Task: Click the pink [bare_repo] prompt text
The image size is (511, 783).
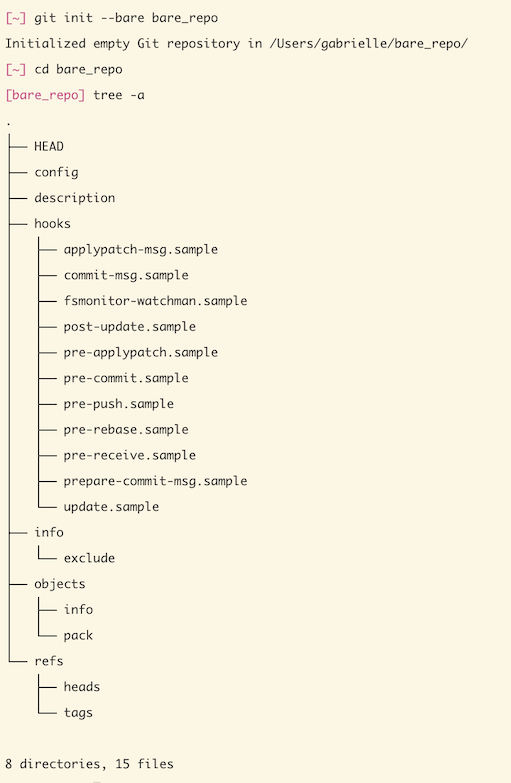Action: pyautogui.click(x=45, y=95)
